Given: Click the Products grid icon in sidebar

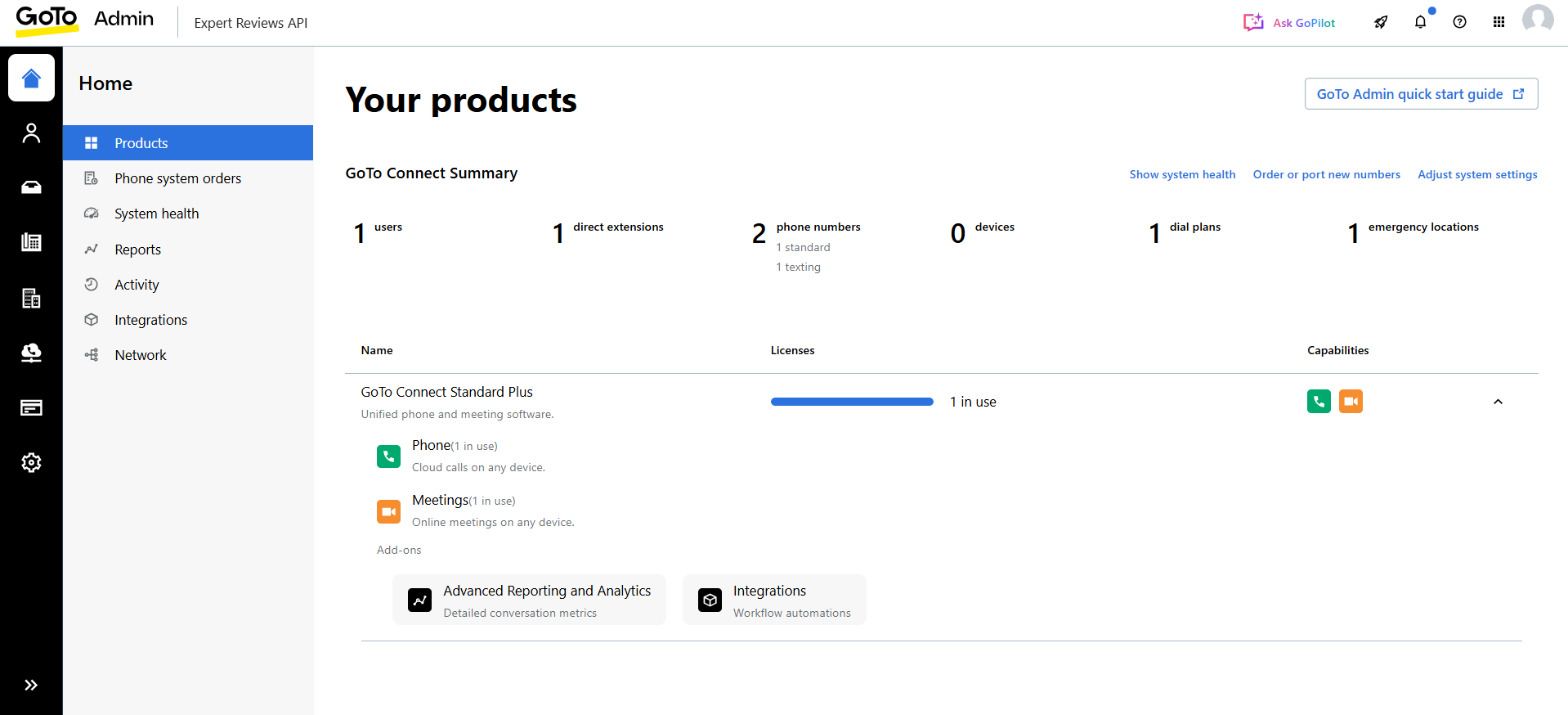Looking at the screenshot, I should (92, 143).
